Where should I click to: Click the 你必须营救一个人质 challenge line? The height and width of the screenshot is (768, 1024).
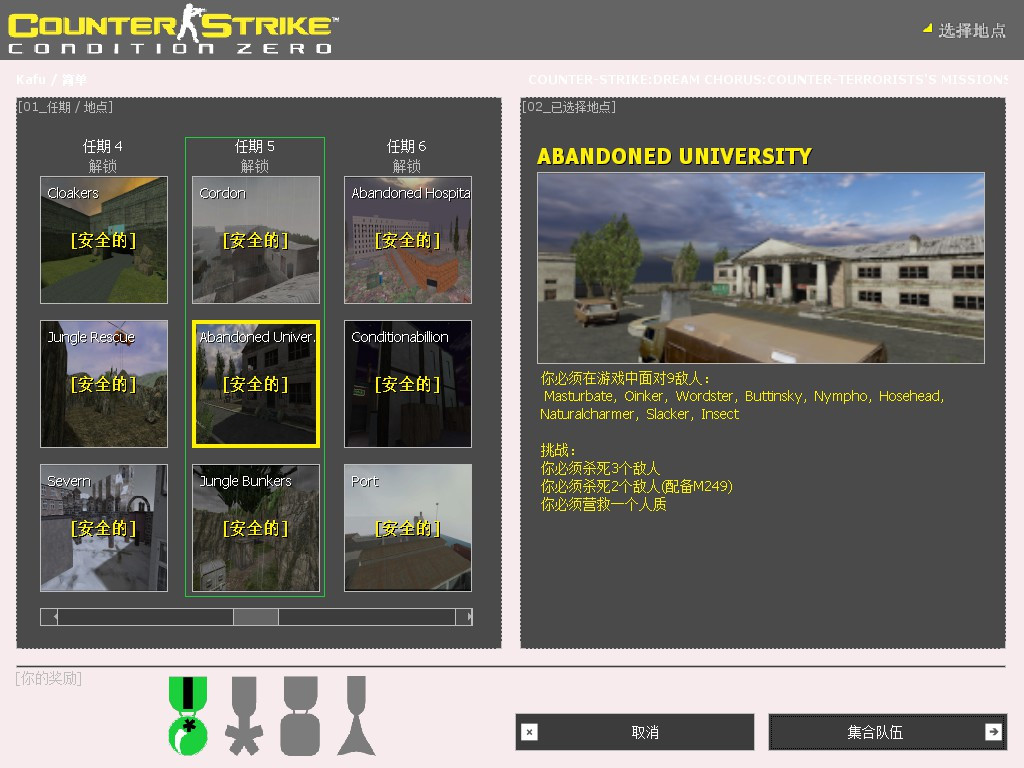pos(603,504)
